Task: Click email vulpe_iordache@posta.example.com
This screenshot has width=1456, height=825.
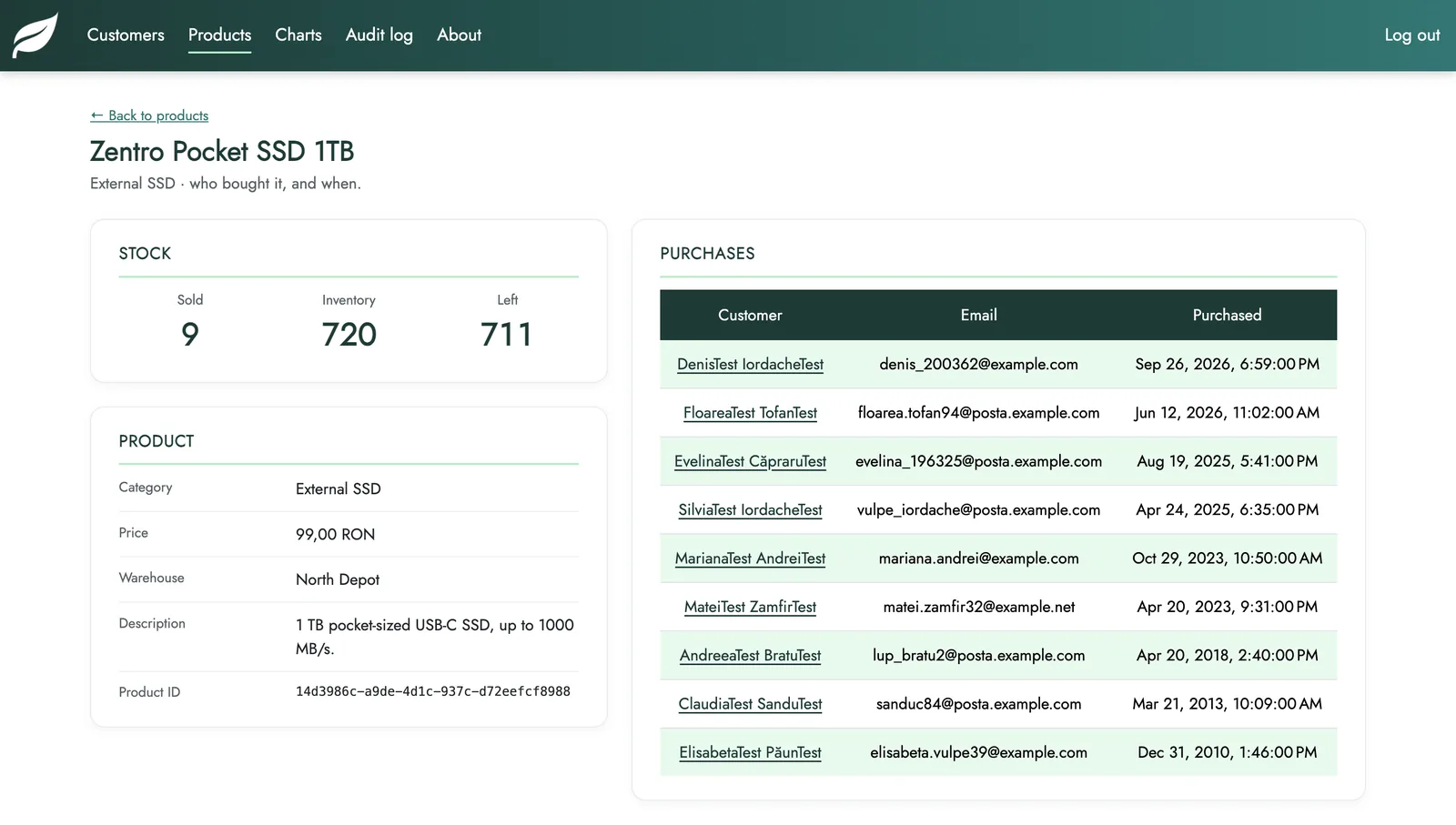Action: point(978,509)
